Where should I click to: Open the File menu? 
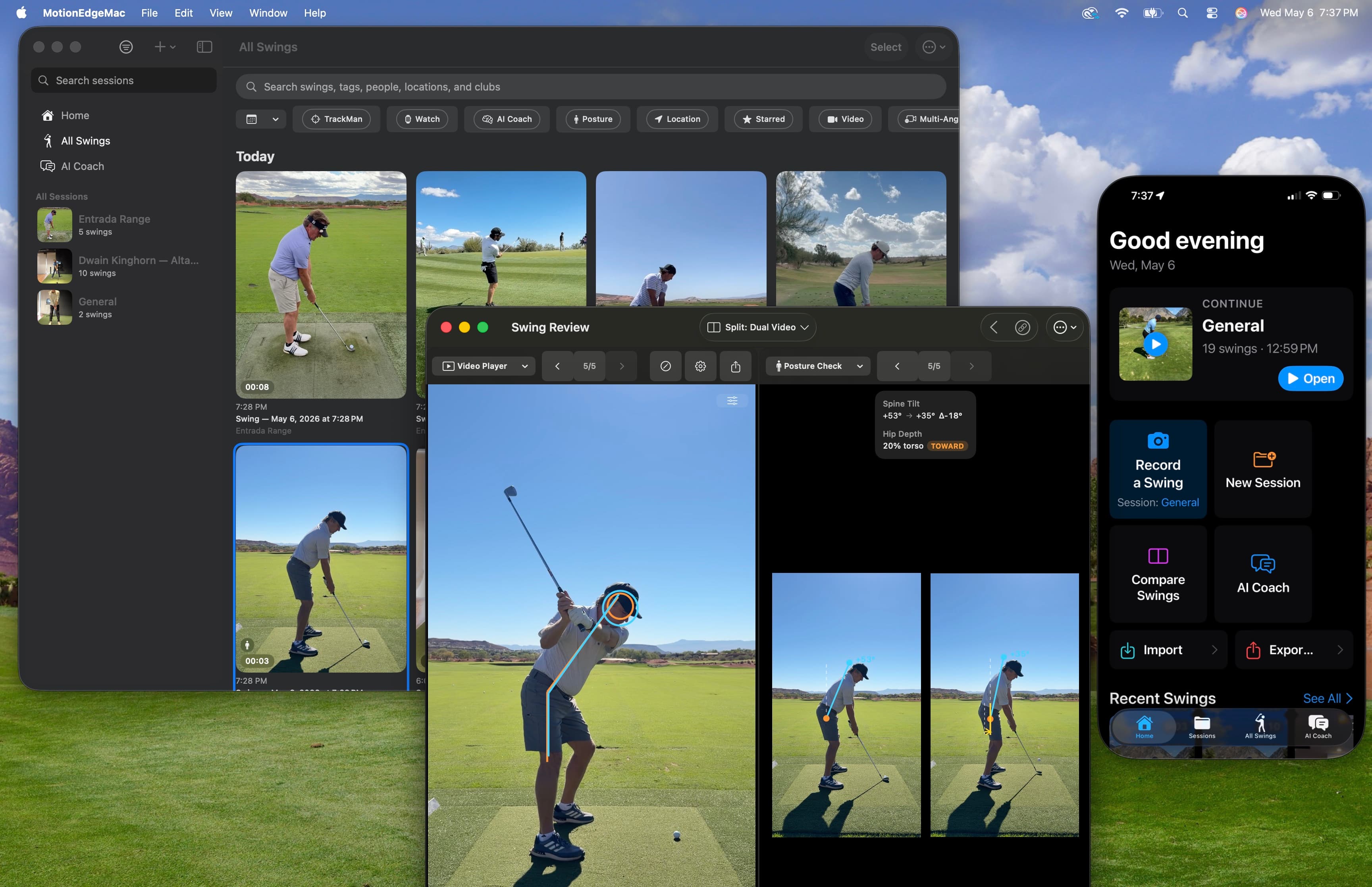pos(149,13)
